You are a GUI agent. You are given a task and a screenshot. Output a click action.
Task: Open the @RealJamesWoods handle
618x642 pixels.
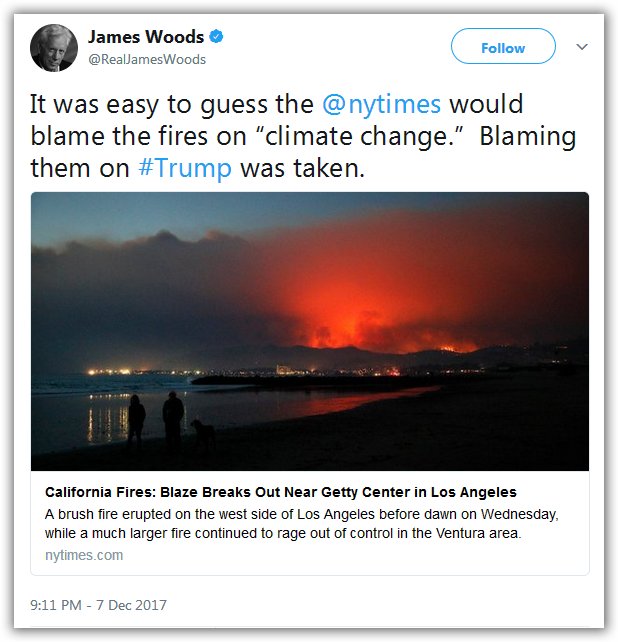[x=147, y=60]
